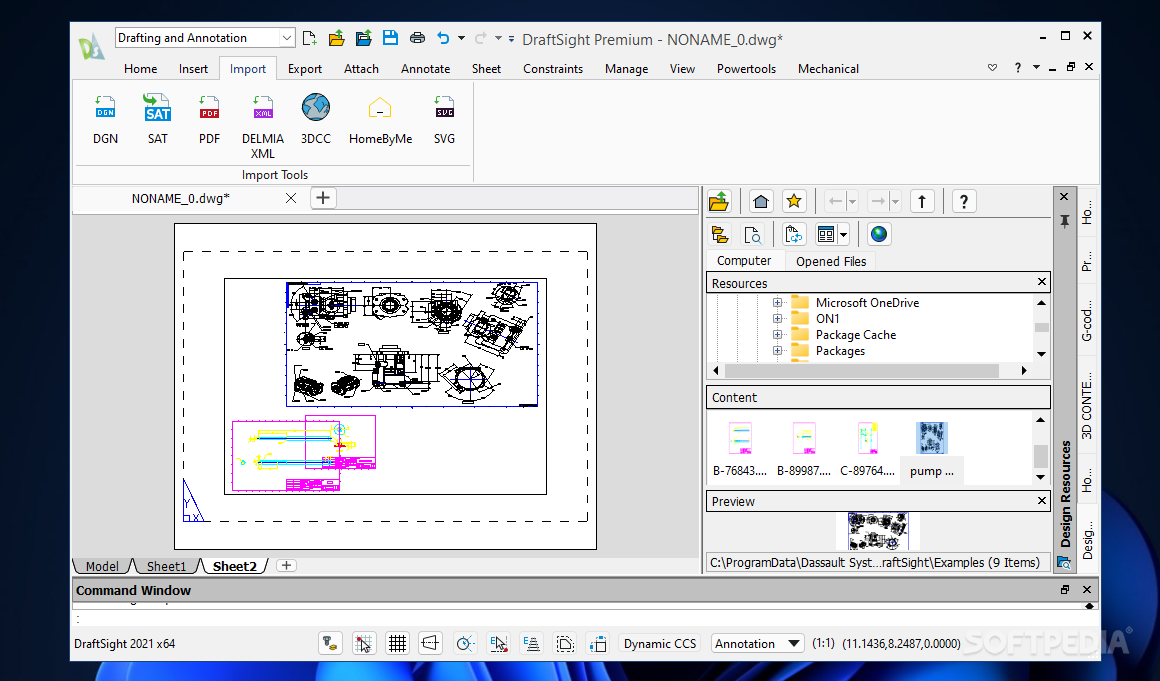1160x681 pixels.
Task: Switch to the Export ribbon tab
Action: pos(305,69)
